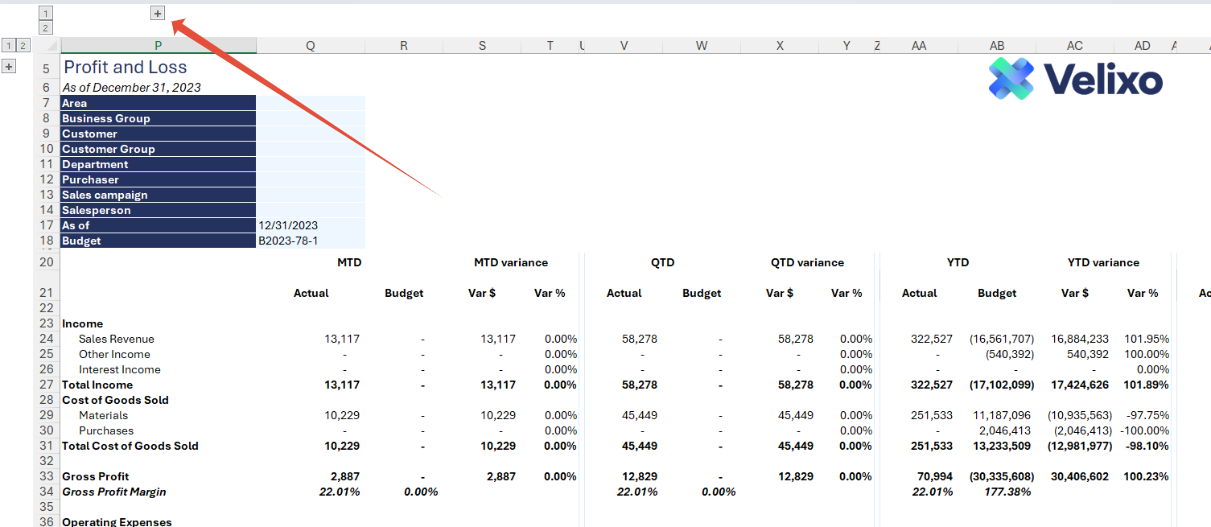Select column V header

tap(624, 45)
